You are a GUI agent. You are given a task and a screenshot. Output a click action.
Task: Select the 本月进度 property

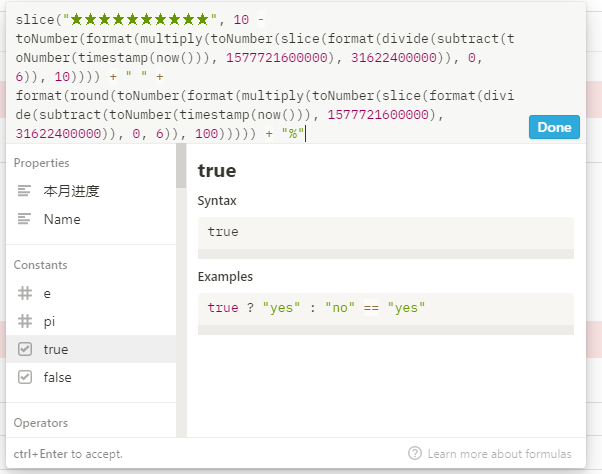click(91, 191)
